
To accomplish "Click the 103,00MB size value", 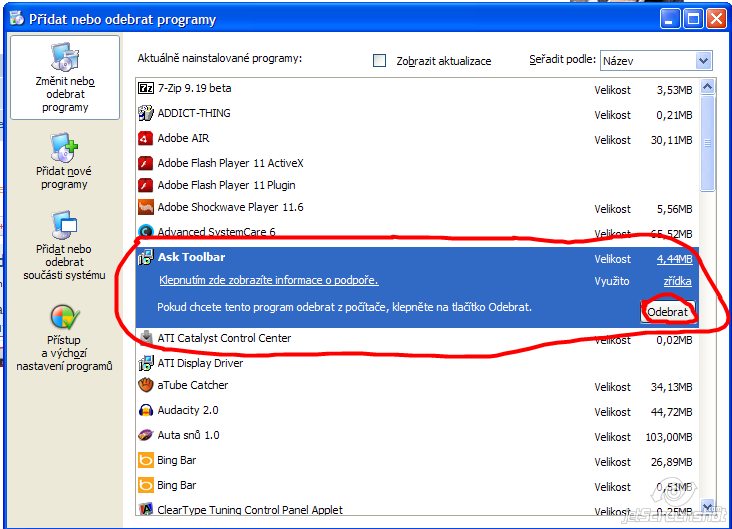I will (669, 437).
